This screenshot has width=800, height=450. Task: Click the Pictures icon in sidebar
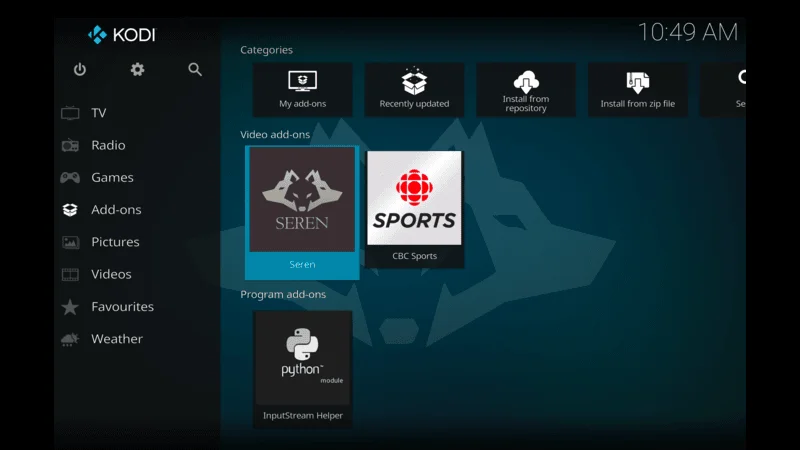[70, 242]
